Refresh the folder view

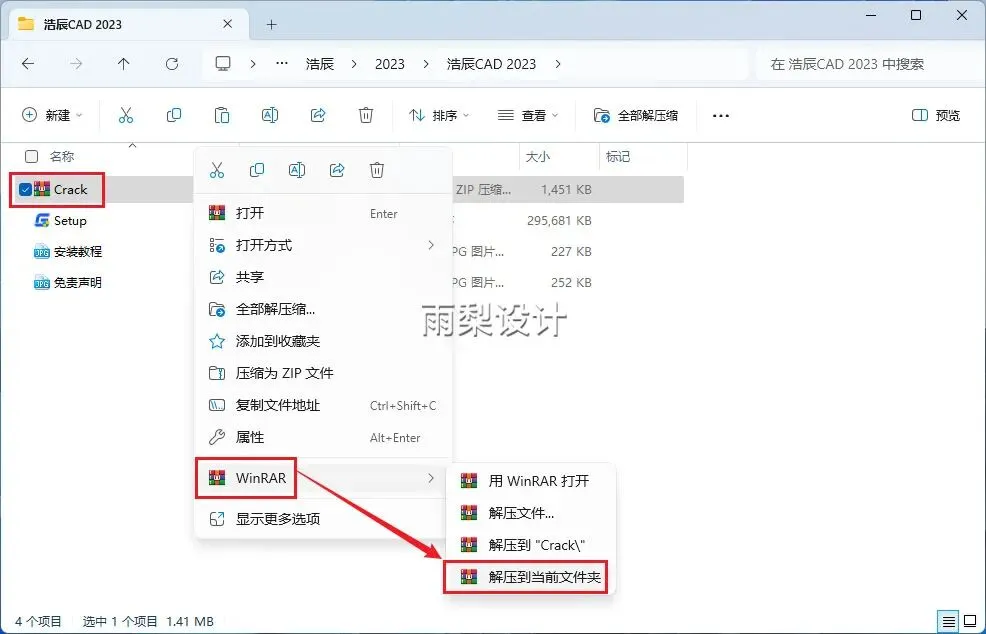pyautogui.click(x=172, y=64)
